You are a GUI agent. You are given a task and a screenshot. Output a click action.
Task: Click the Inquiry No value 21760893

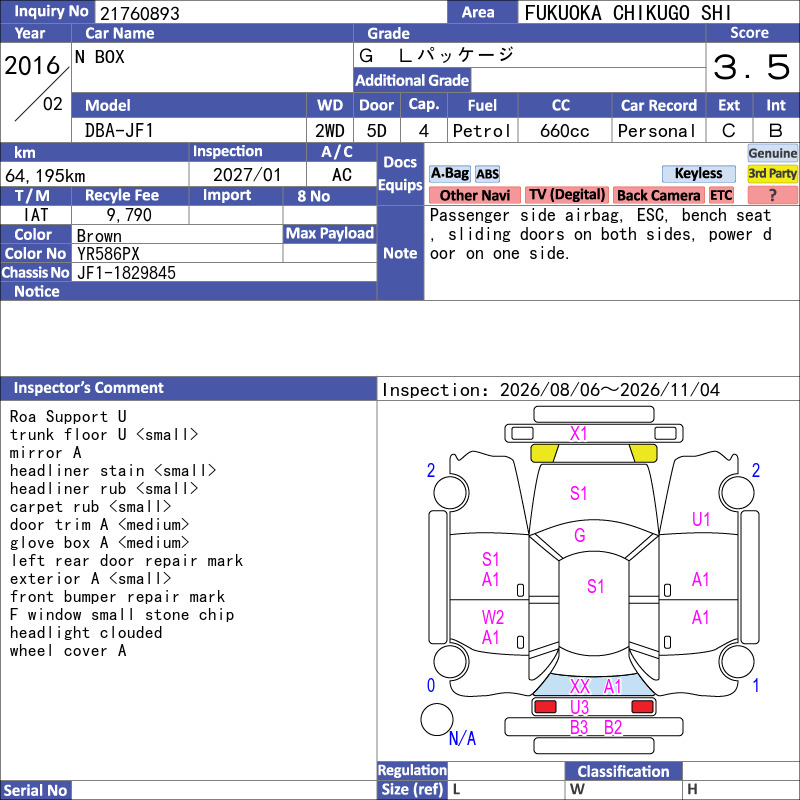[140, 13]
